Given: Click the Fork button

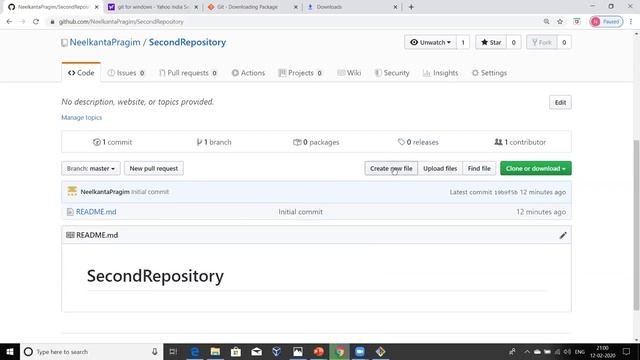Looking at the screenshot, I should pos(542,42).
